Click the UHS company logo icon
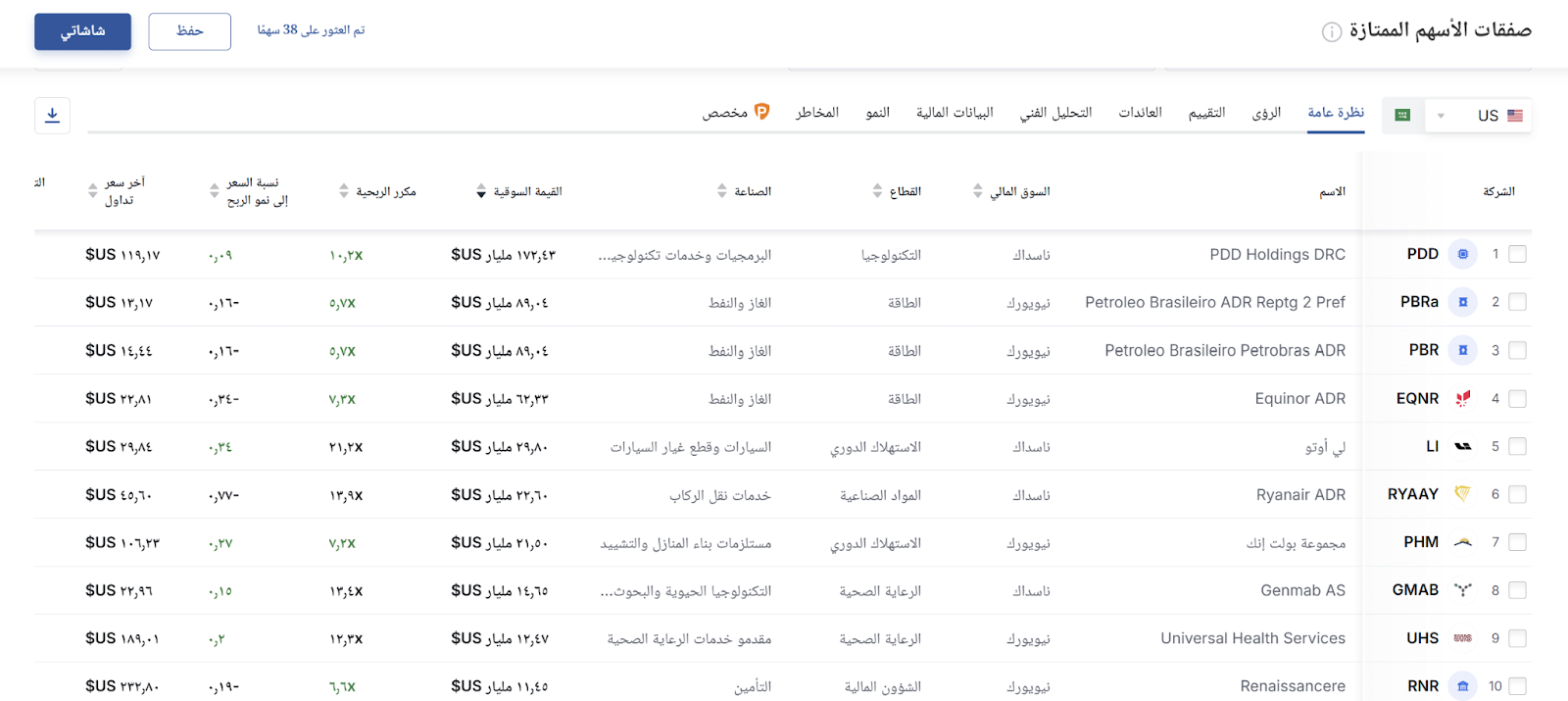Image resolution: width=1568 pixels, height=701 pixels. pos(1463,638)
